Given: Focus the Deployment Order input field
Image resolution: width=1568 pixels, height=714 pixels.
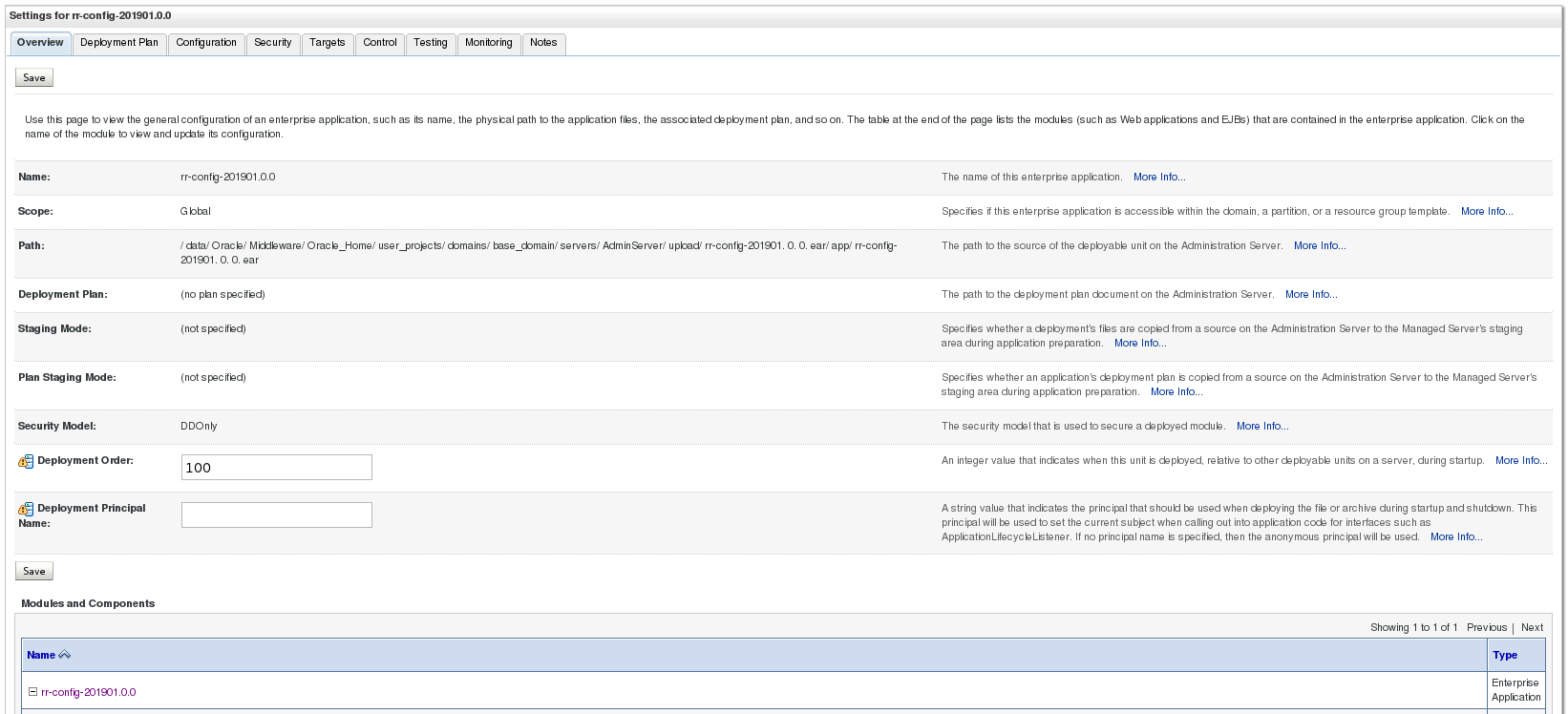Looking at the screenshot, I should pos(276,468).
